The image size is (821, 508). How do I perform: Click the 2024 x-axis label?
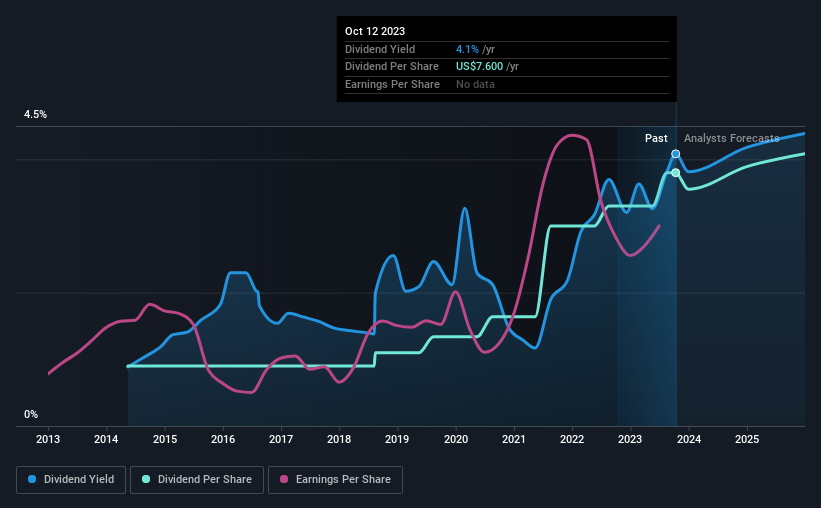click(x=689, y=439)
